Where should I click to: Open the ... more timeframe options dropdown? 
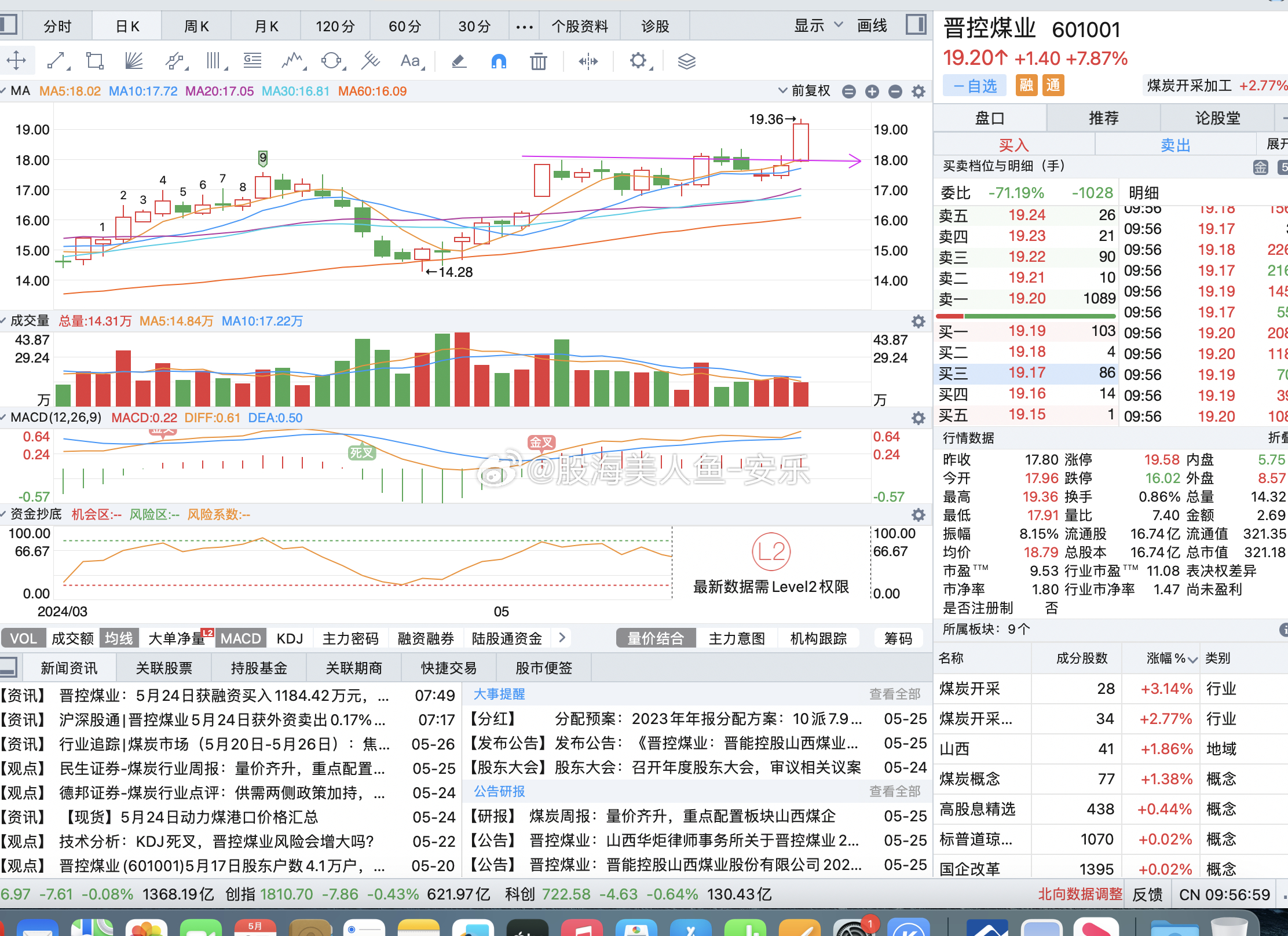[x=524, y=25]
